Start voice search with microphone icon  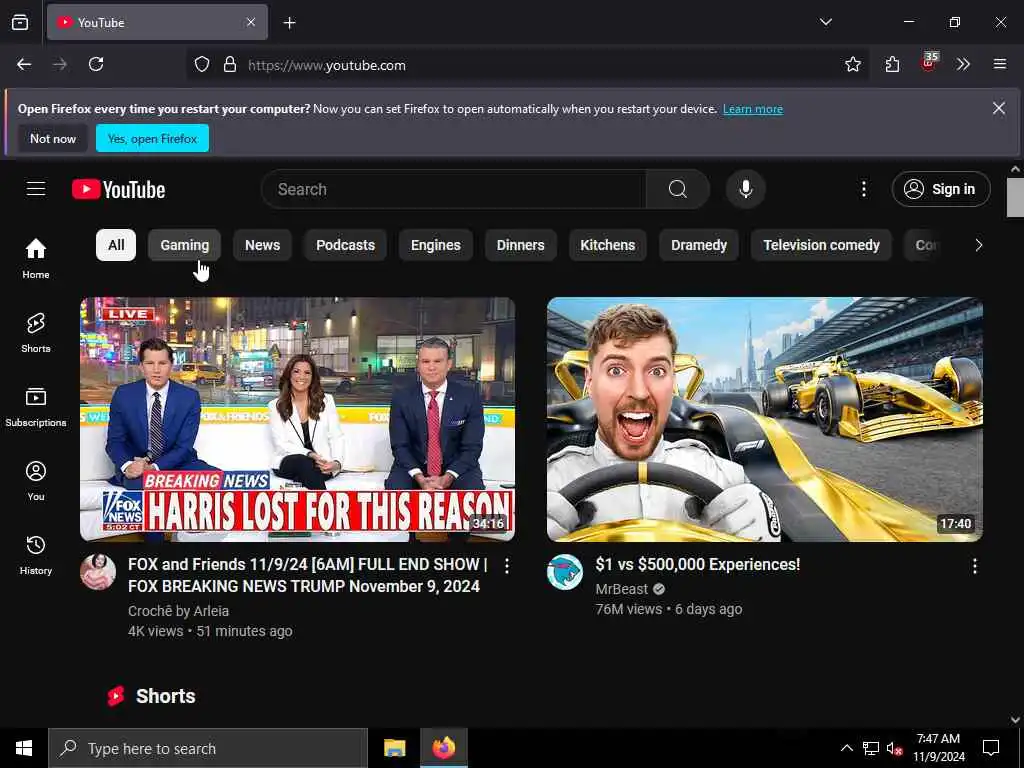click(745, 189)
